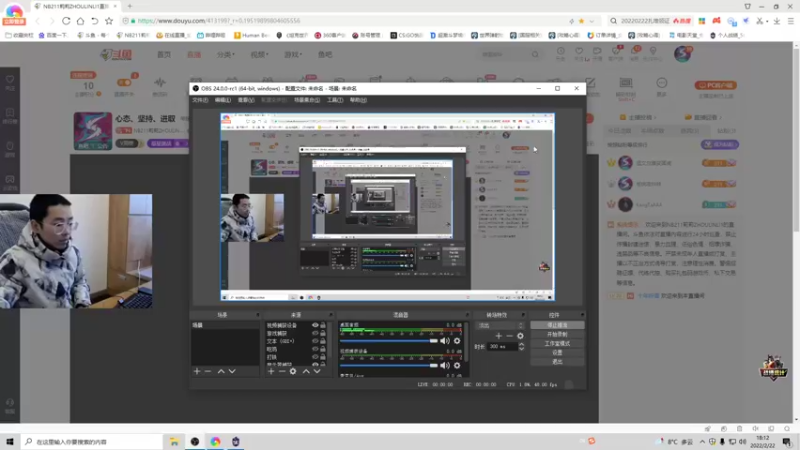Open 视频捕获设备 mixer settings gear

point(457,365)
